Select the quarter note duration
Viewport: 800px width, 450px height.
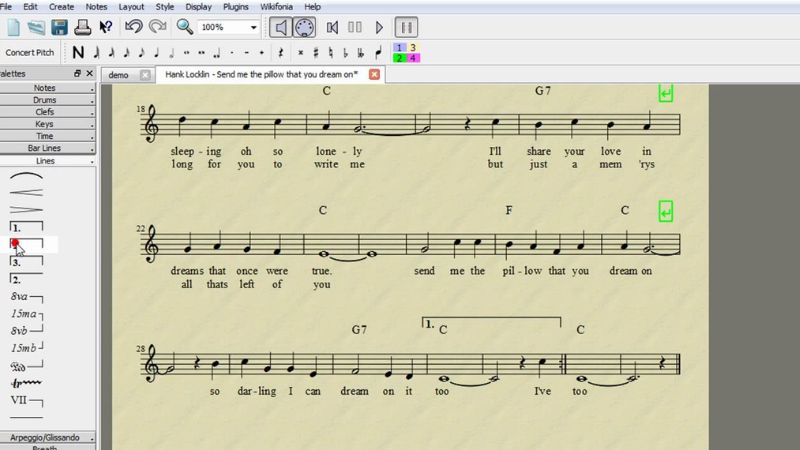click(156, 53)
